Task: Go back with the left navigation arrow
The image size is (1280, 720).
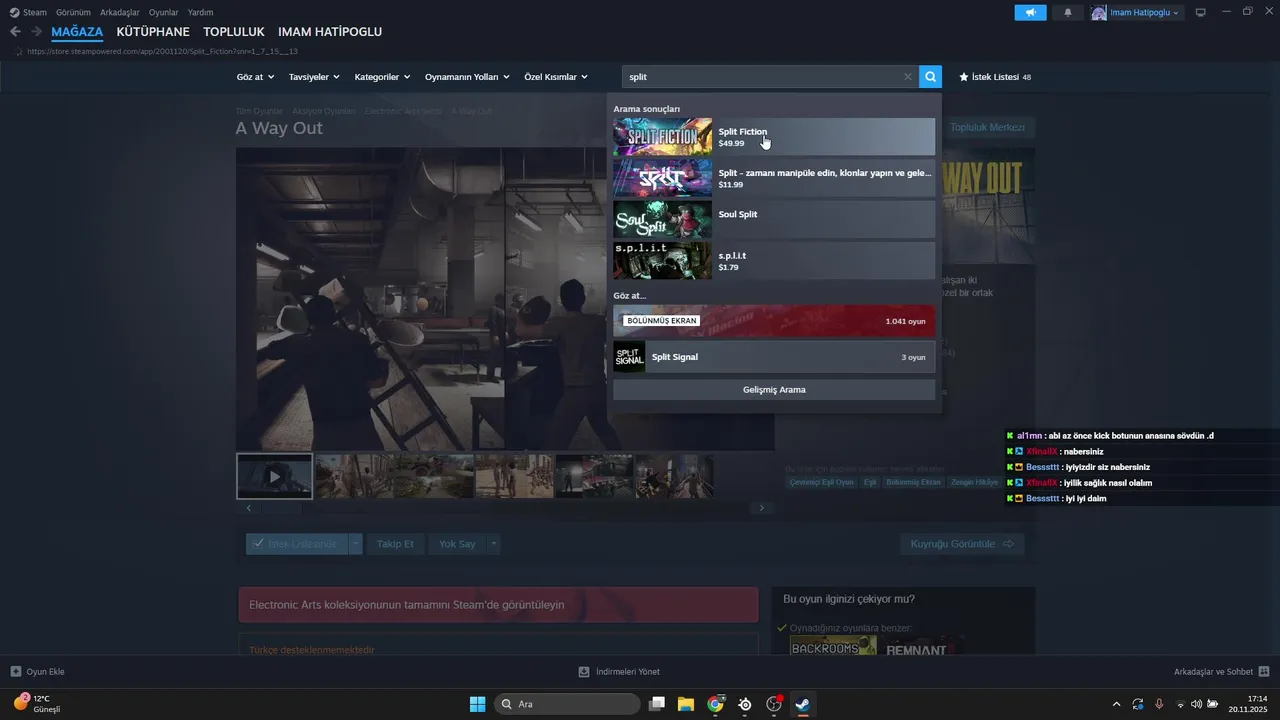Action: [15, 31]
